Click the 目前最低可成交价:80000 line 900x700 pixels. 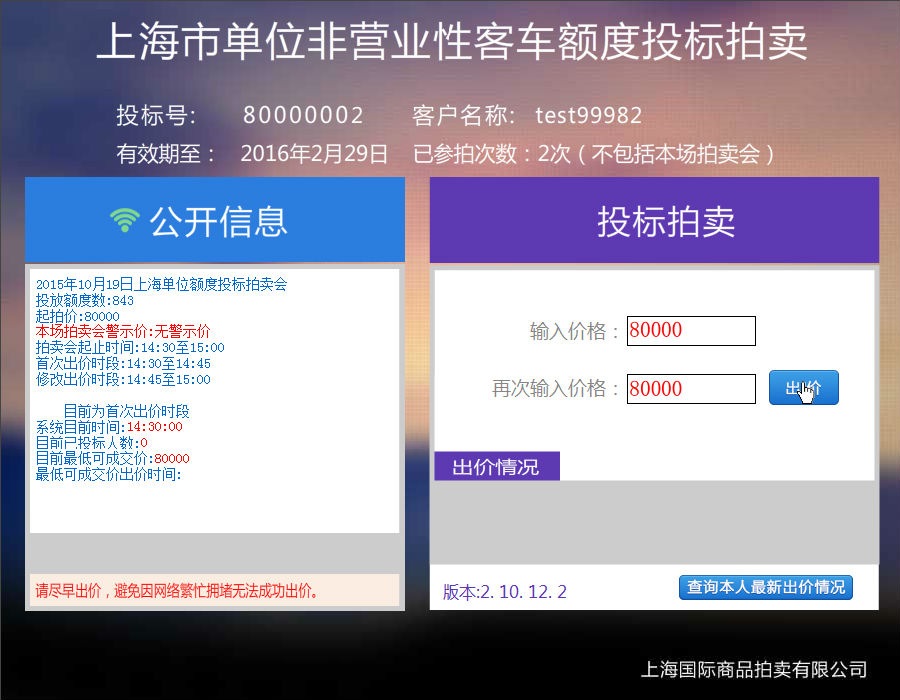tap(112, 458)
